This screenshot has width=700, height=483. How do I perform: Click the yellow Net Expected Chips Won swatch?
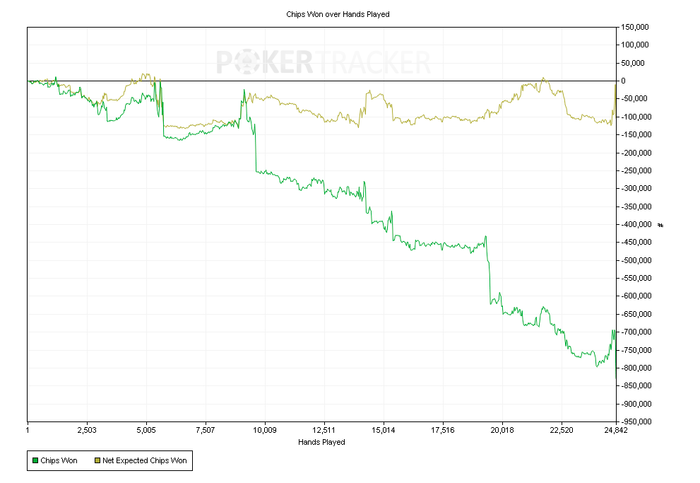(97, 460)
